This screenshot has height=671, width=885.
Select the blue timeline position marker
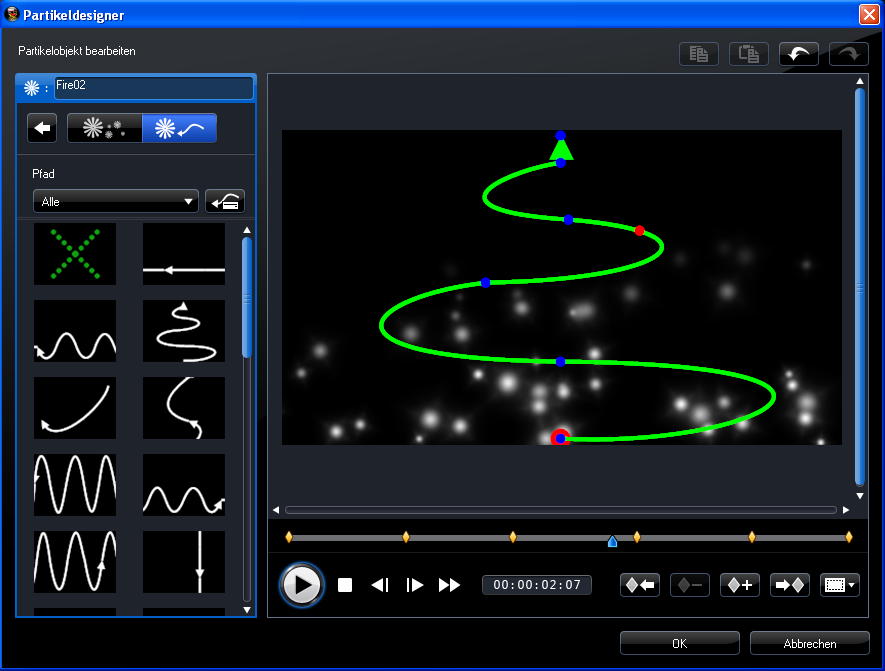click(x=612, y=540)
